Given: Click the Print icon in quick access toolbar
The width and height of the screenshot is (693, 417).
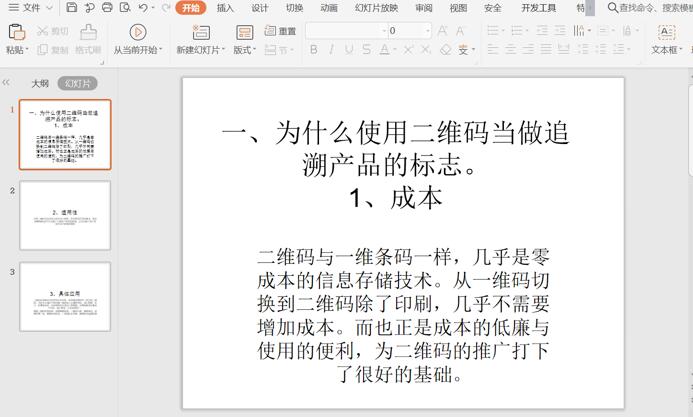Looking at the screenshot, I should point(107,8).
